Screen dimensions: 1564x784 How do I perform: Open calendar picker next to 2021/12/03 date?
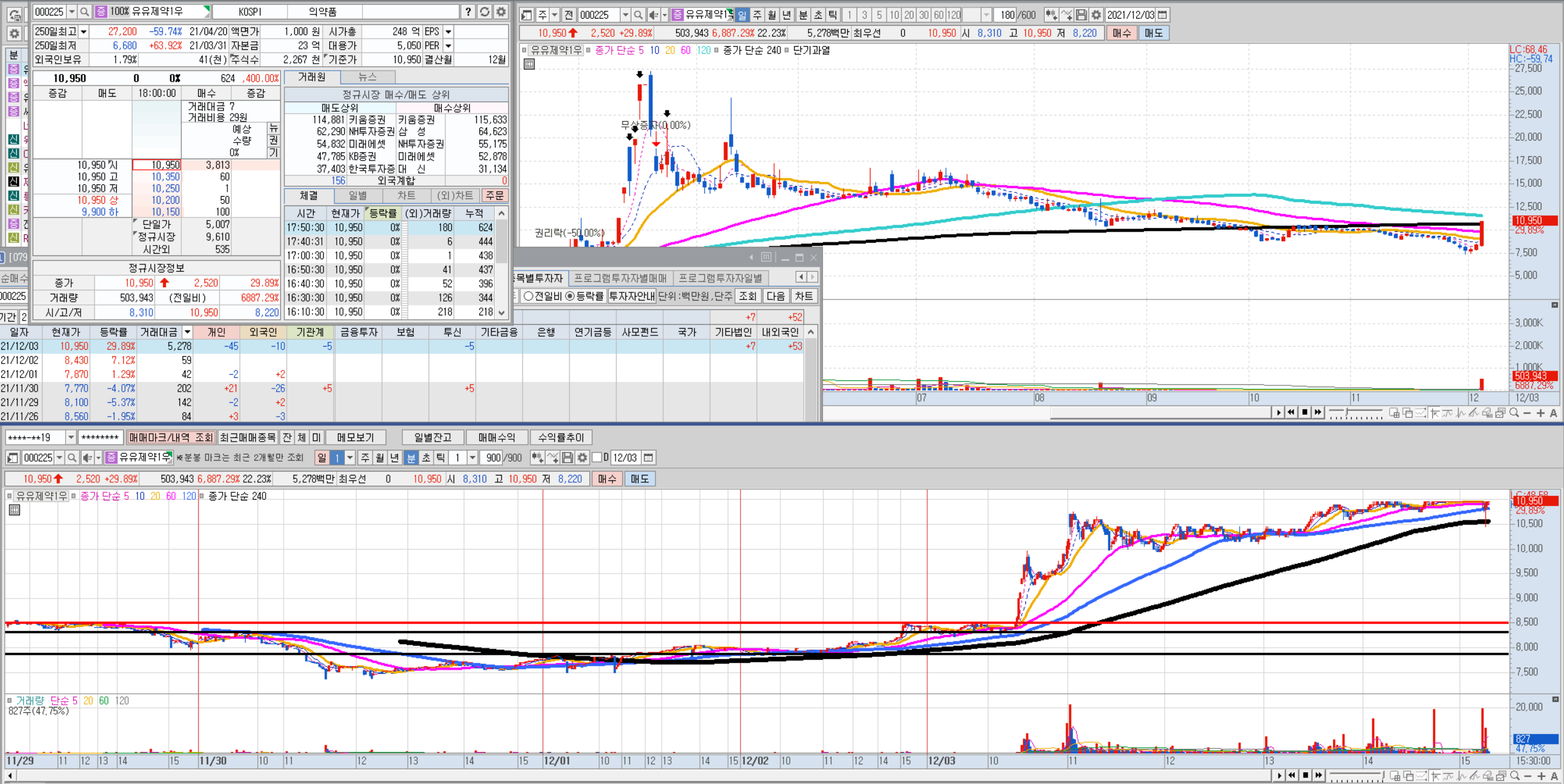[1162, 14]
